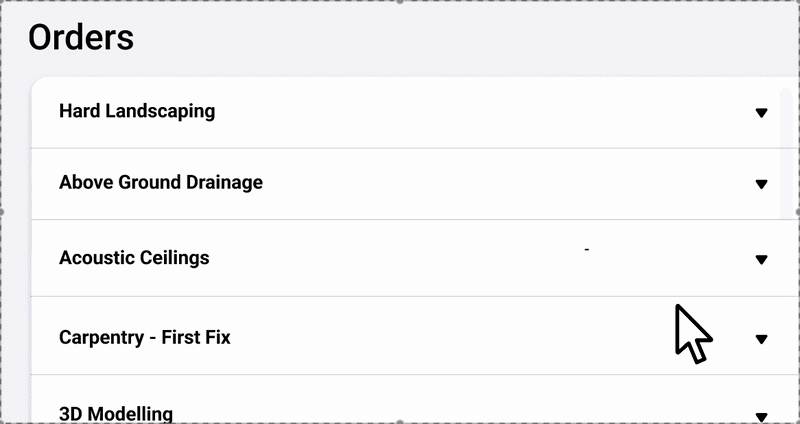Select the Hard Landscaping label
Image resolution: width=800 pixels, height=424 pixels.
(x=137, y=111)
